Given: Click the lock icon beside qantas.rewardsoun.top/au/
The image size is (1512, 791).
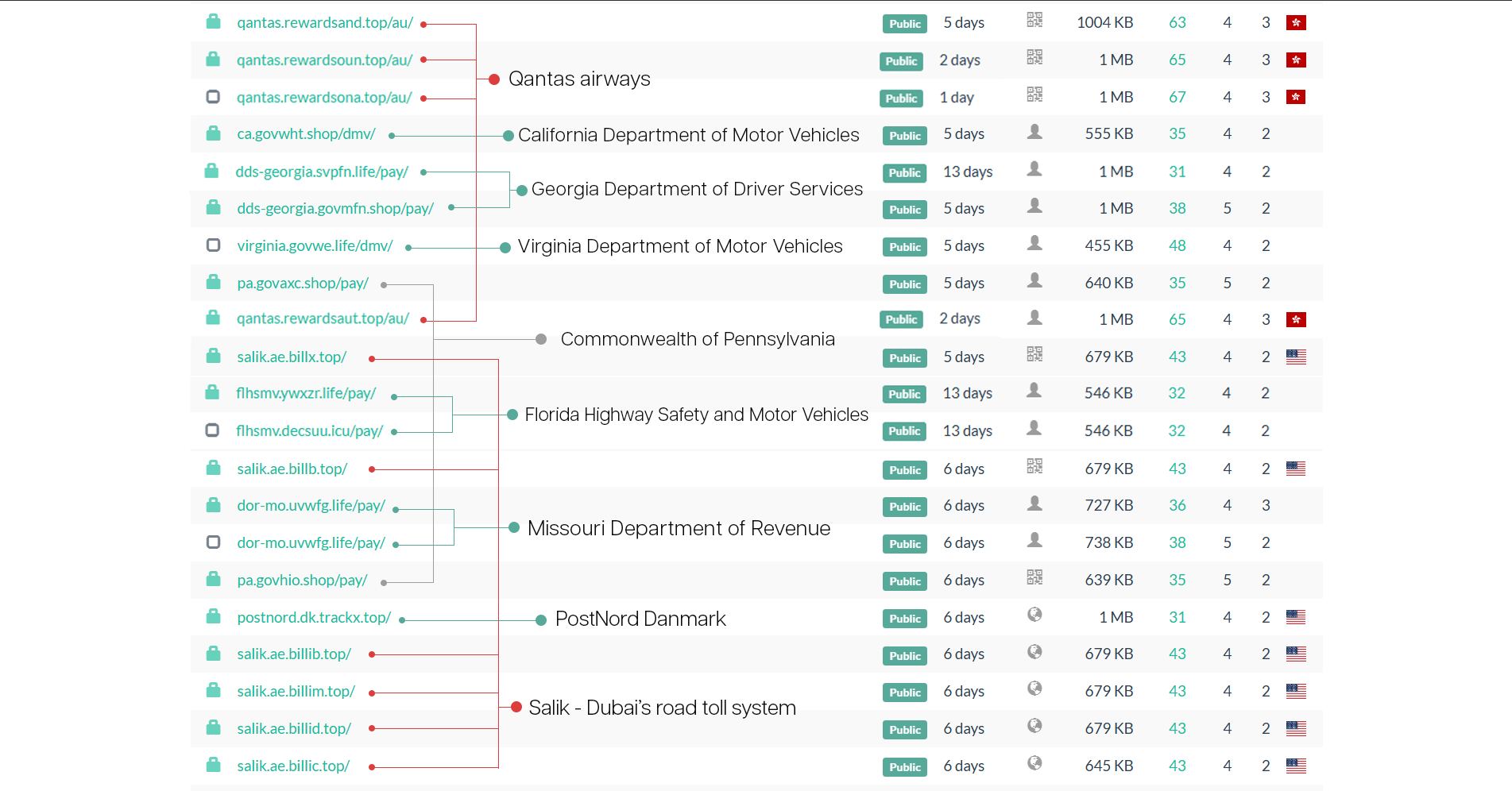Looking at the screenshot, I should pos(213,59).
